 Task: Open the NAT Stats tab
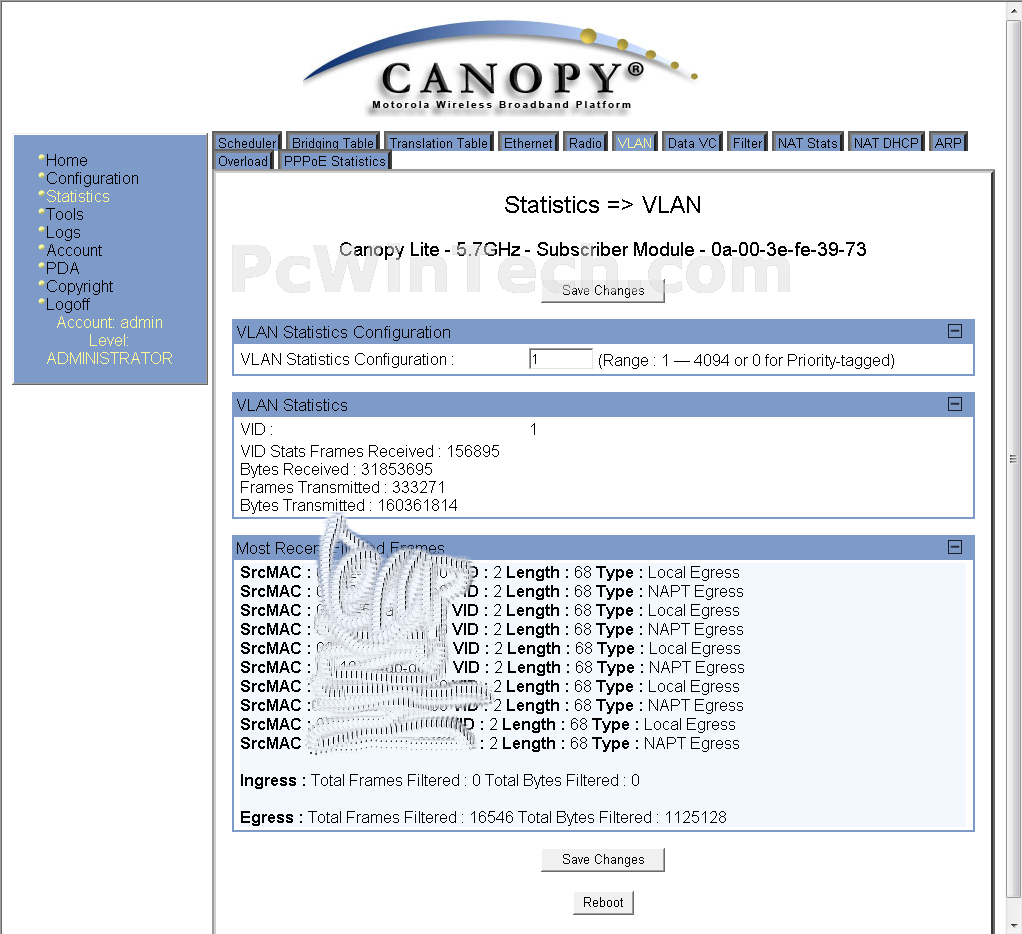pos(807,143)
